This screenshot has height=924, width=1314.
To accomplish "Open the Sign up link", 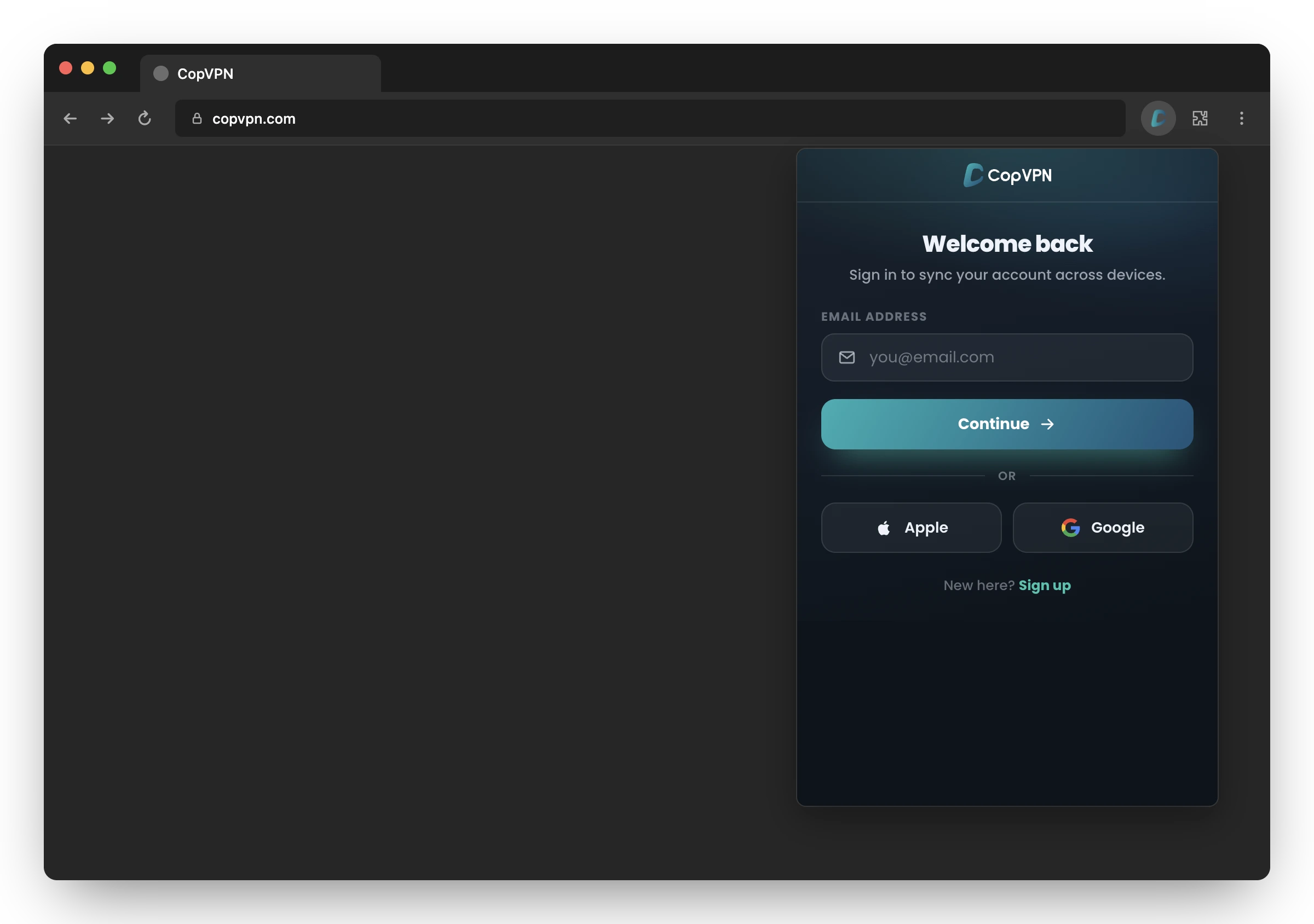I will point(1045,585).
